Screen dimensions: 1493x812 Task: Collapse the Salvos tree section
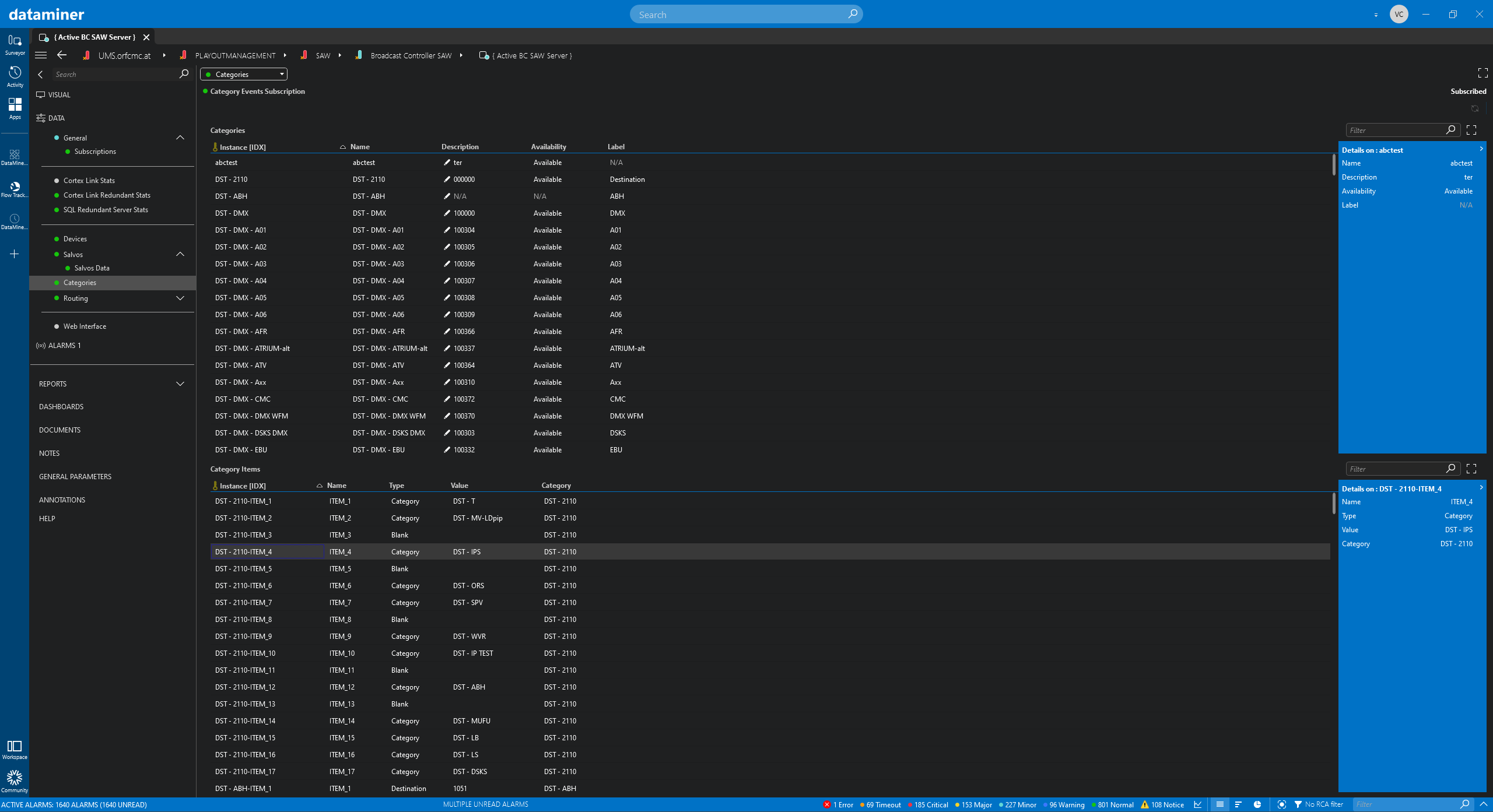coord(180,254)
